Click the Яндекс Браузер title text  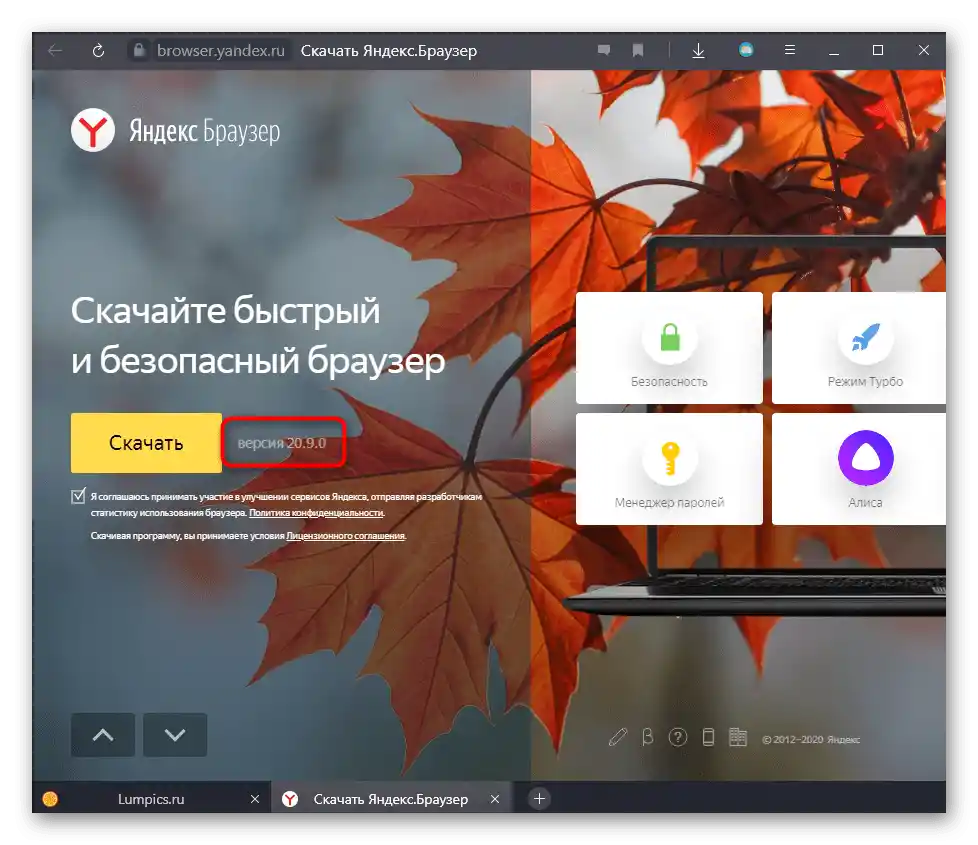click(205, 132)
